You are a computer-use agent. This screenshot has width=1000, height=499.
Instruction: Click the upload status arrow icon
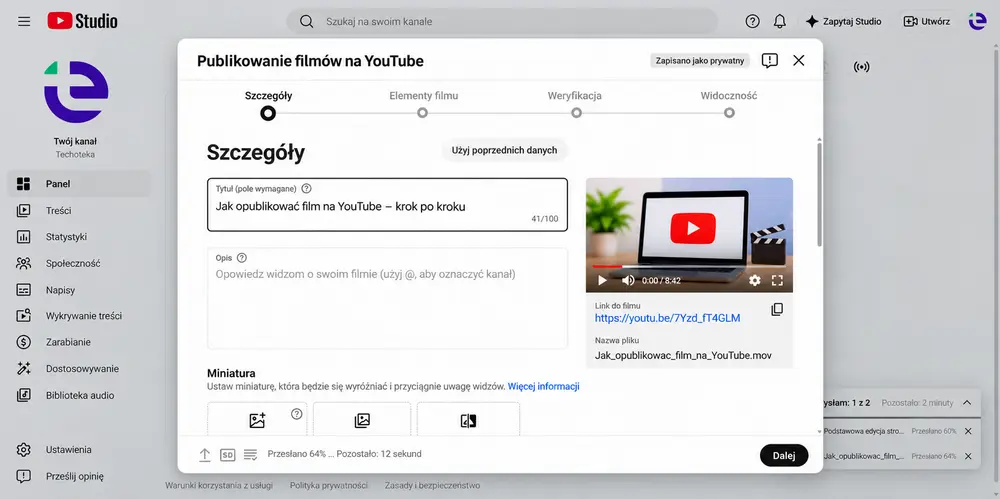(x=205, y=455)
